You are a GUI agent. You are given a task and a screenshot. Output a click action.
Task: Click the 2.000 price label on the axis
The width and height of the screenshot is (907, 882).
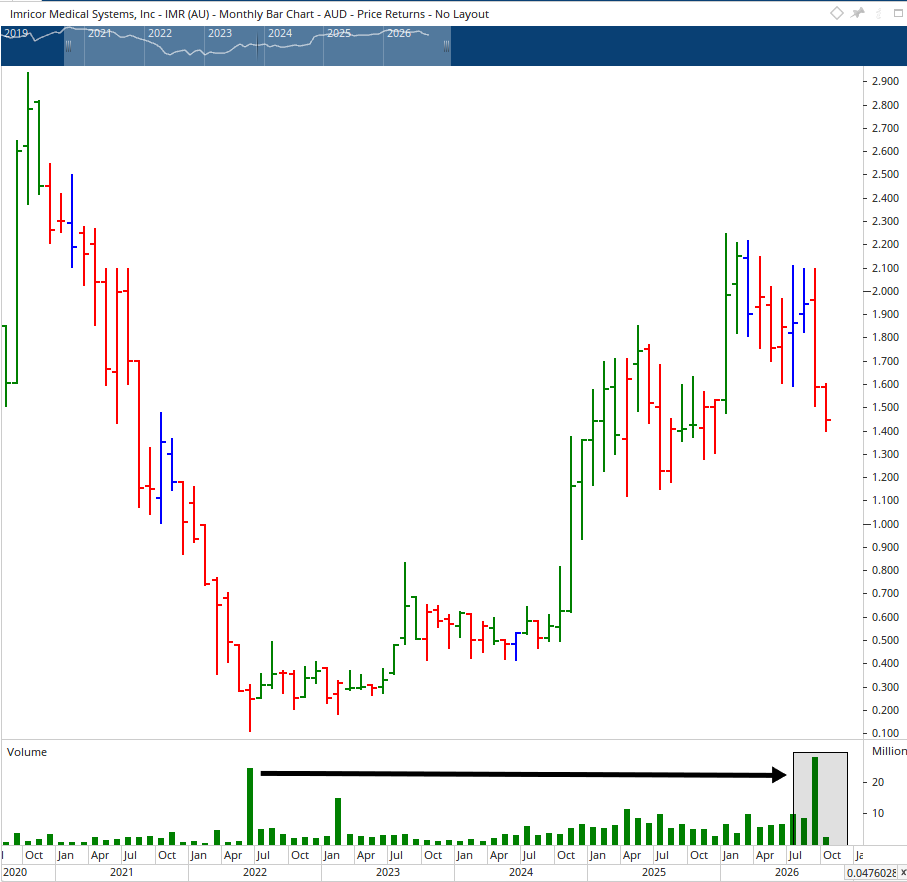[885, 291]
